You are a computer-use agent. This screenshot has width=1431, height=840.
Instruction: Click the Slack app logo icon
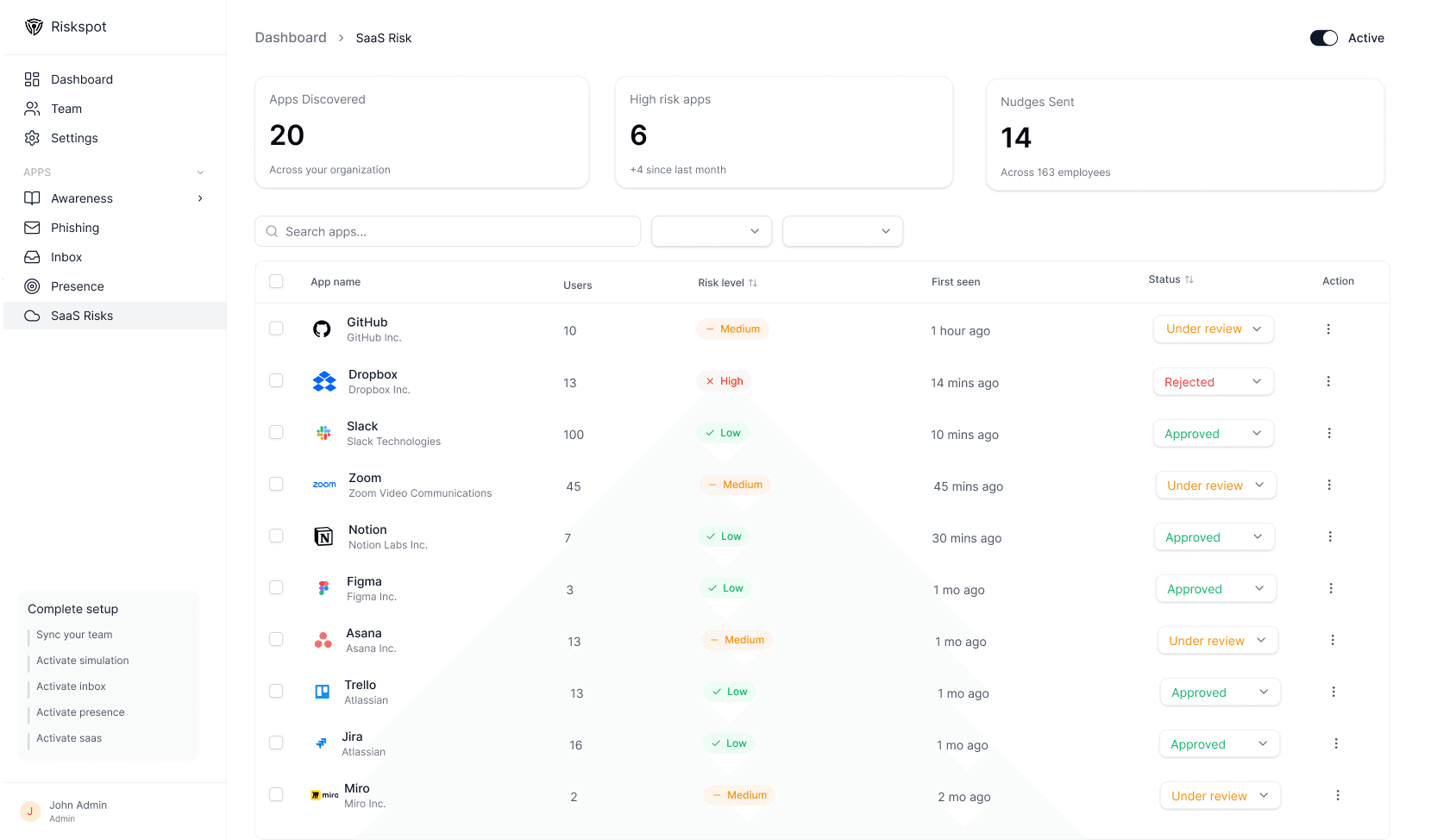pos(323,433)
